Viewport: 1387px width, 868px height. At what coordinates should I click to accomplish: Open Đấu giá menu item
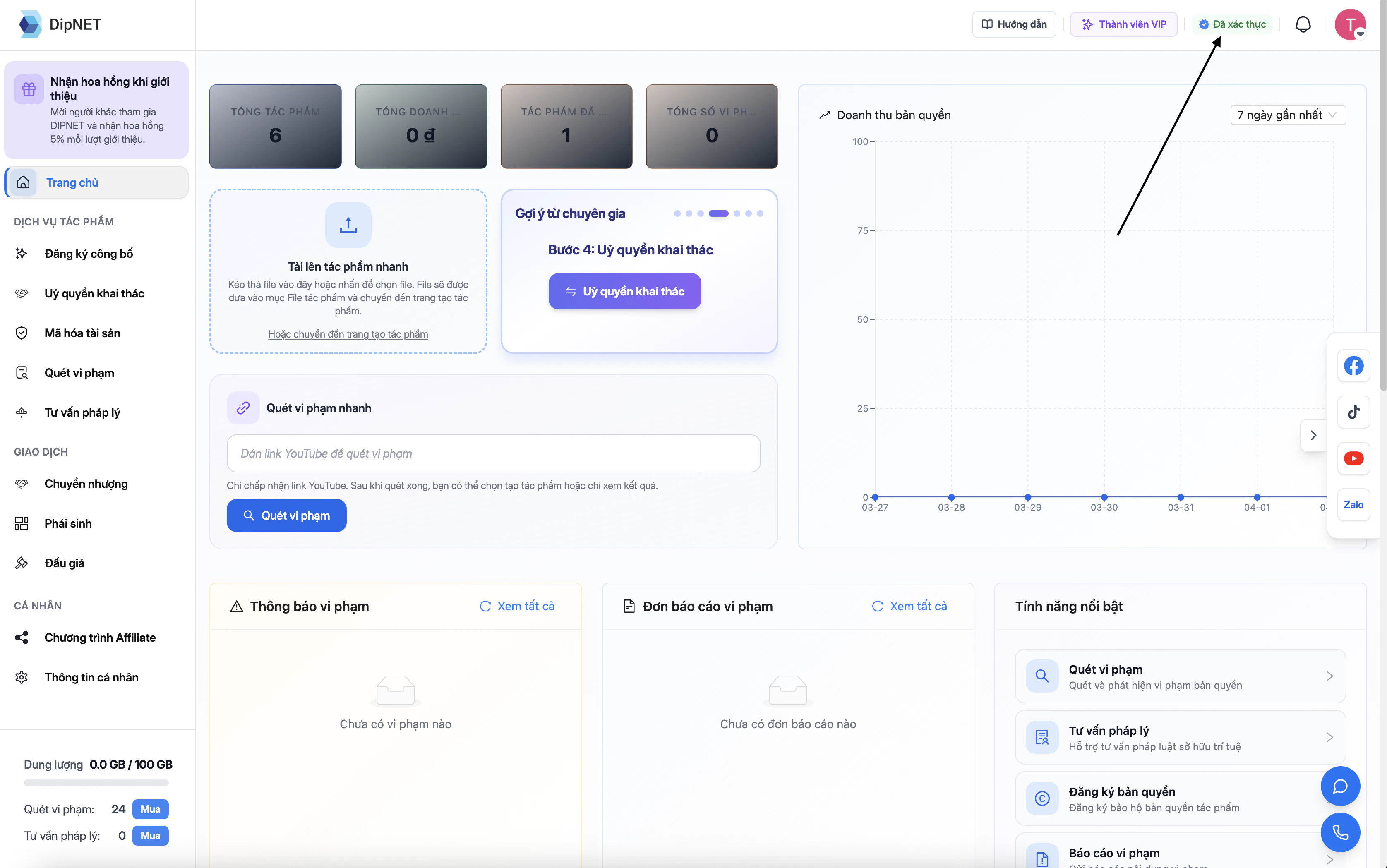pos(96,563)
